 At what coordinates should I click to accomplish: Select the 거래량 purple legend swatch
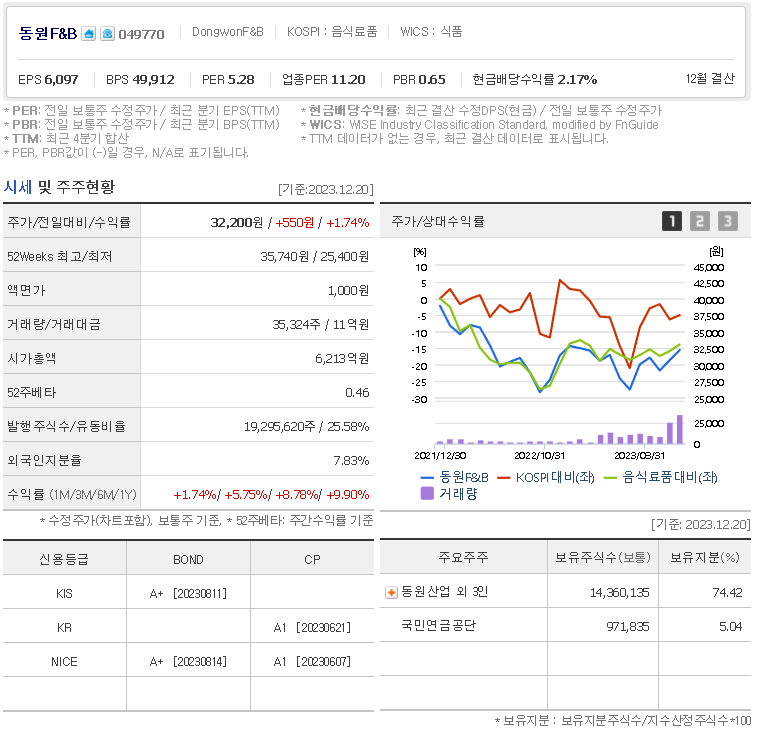tap(427, 493)
